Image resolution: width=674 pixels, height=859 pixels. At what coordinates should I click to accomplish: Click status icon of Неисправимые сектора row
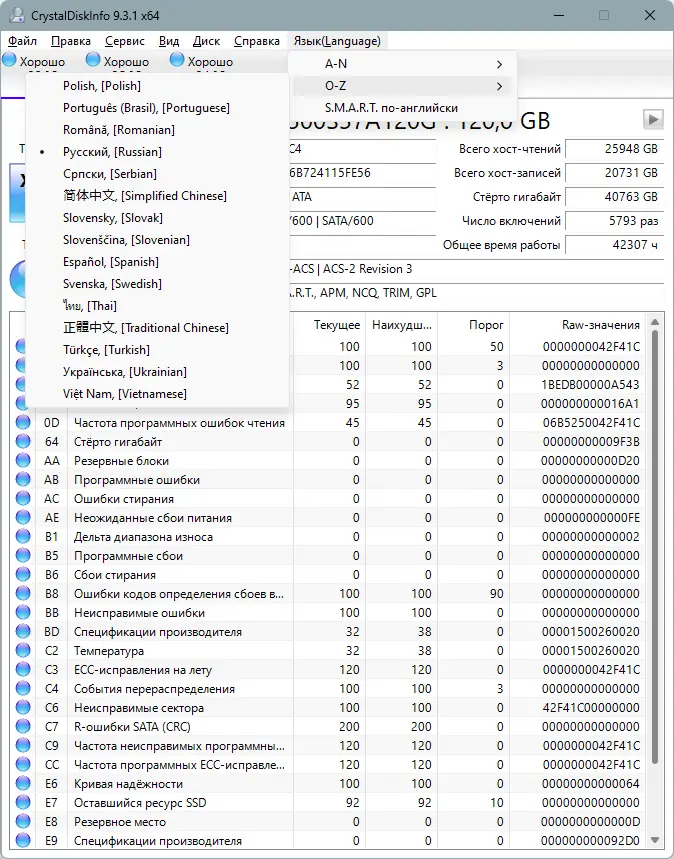coord(23,707)
